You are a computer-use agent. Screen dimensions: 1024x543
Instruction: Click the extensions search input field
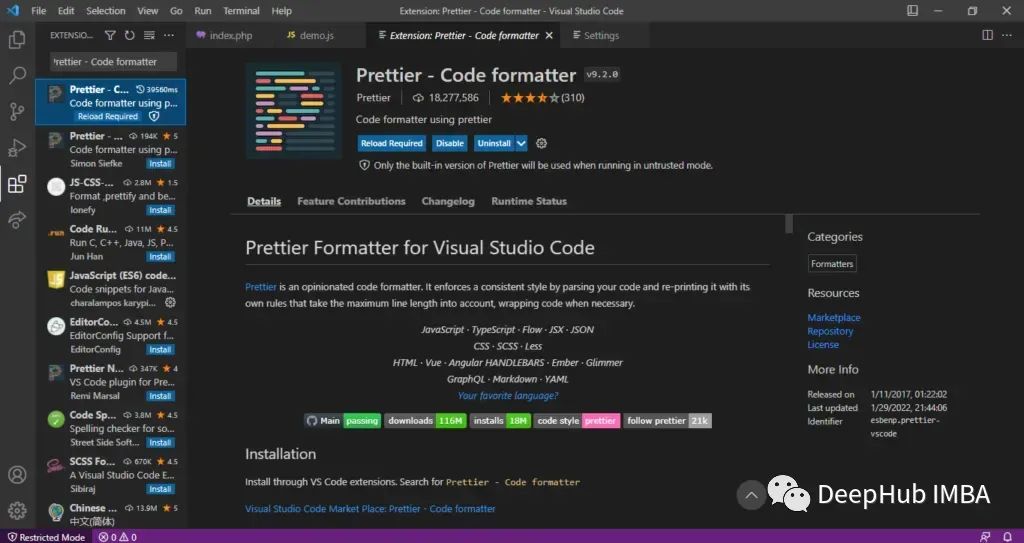pyautogui.click(x=114, y=61)
